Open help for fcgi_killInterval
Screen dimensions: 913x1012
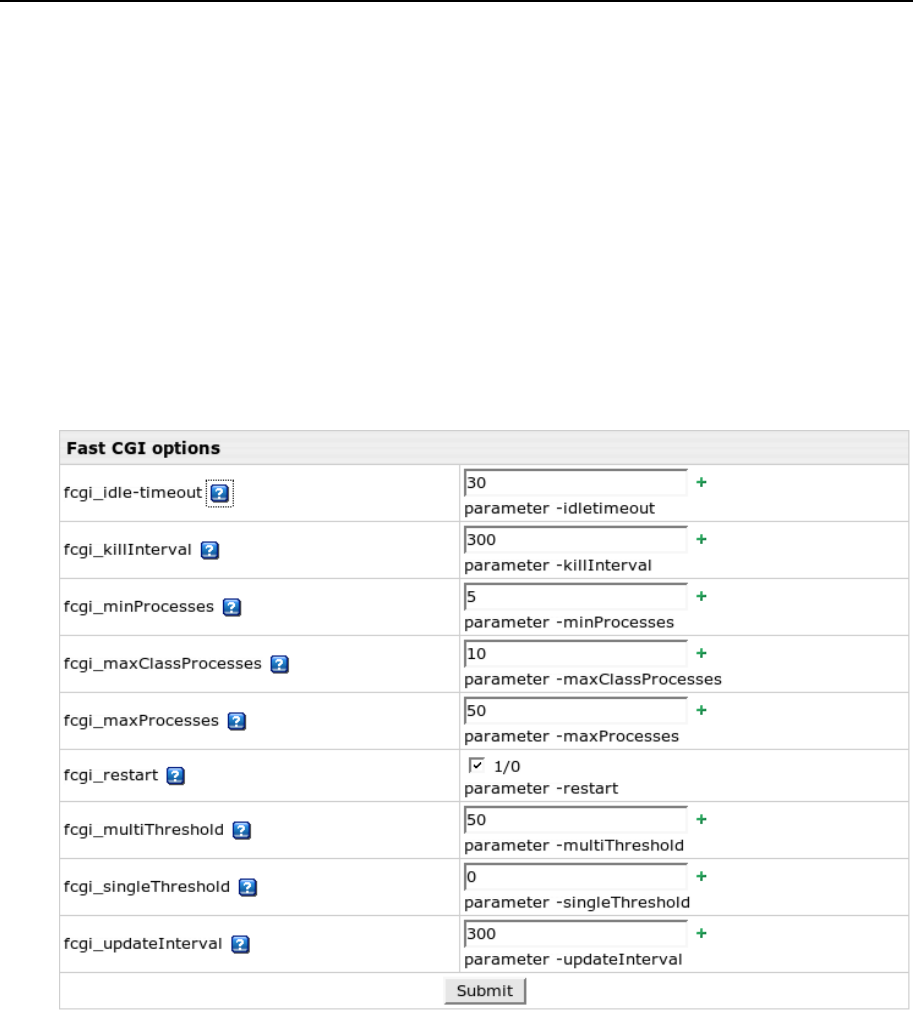click(209, 550)
